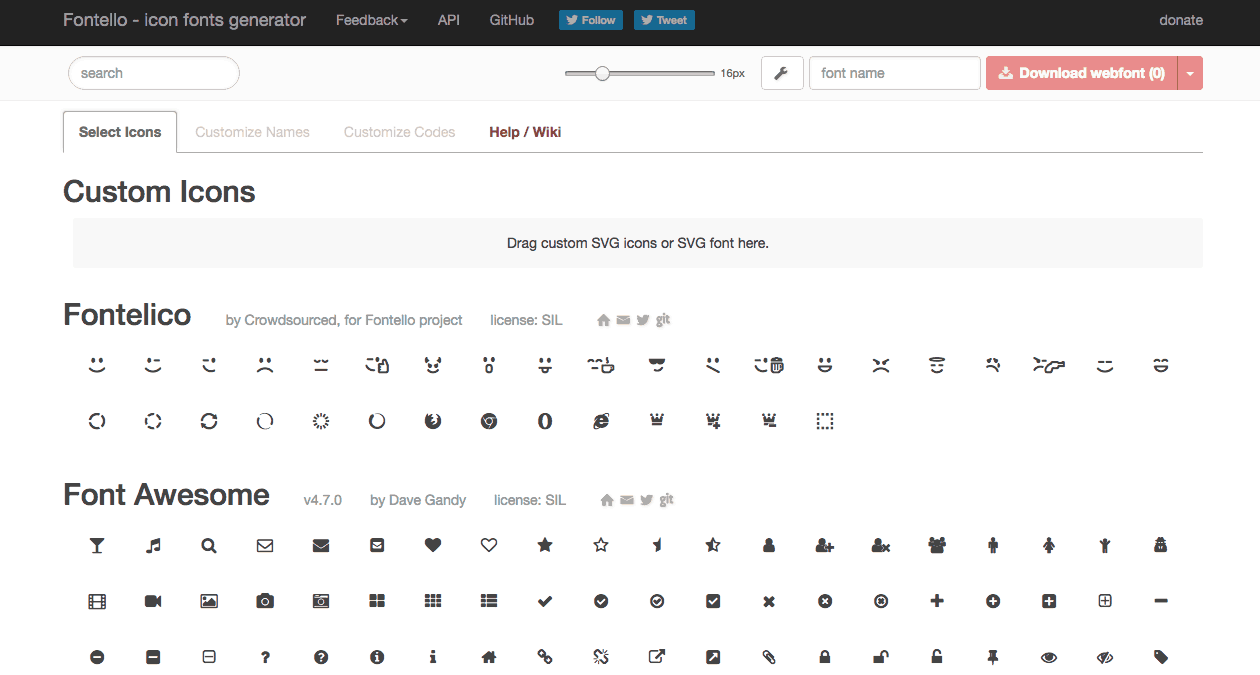The height and width of the screenshot is (675, 1260).
Task: Open the Feedback dropdown menu
Action: [x=371, y=19]
